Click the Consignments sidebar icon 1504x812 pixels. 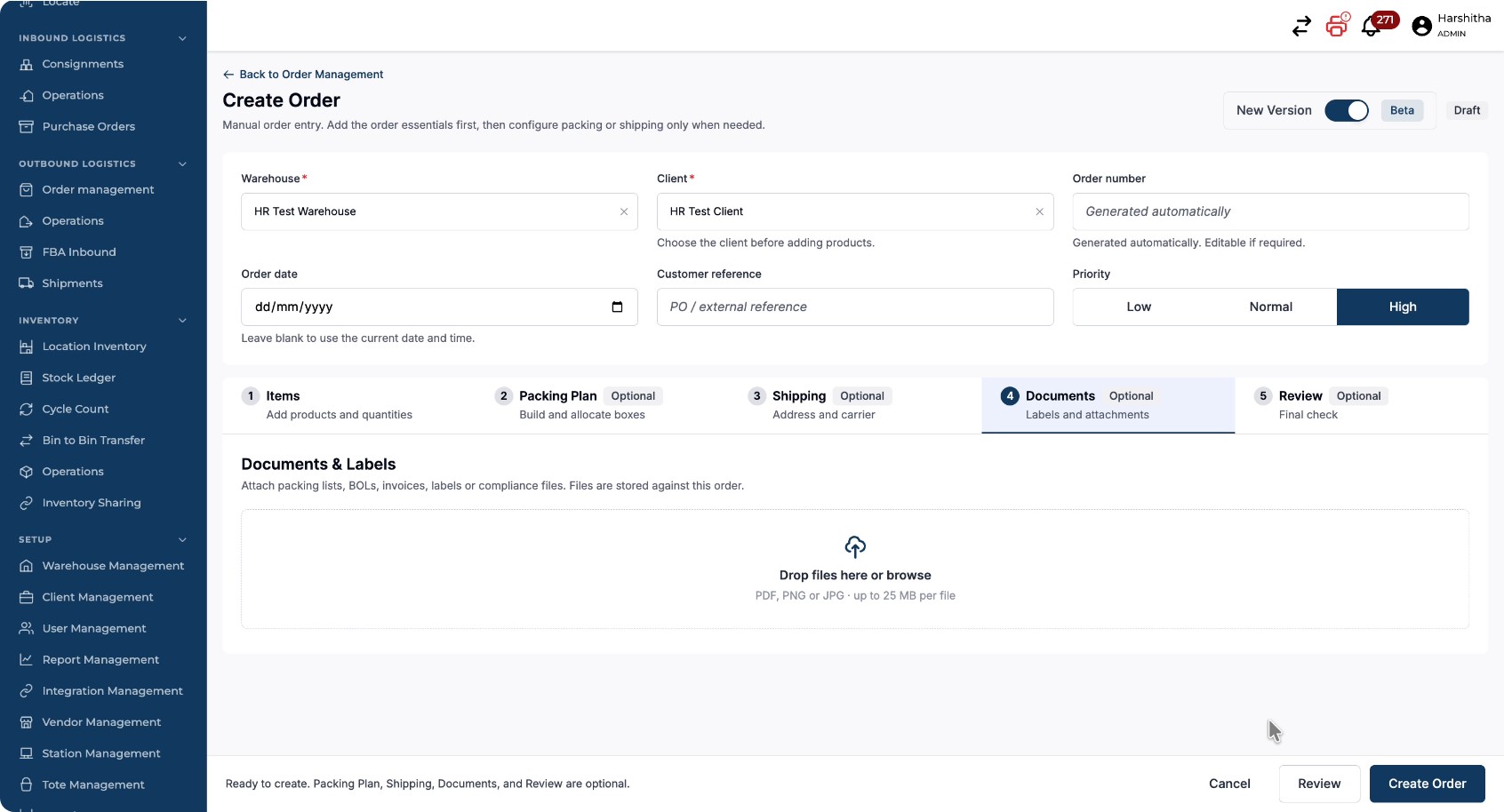27,64
